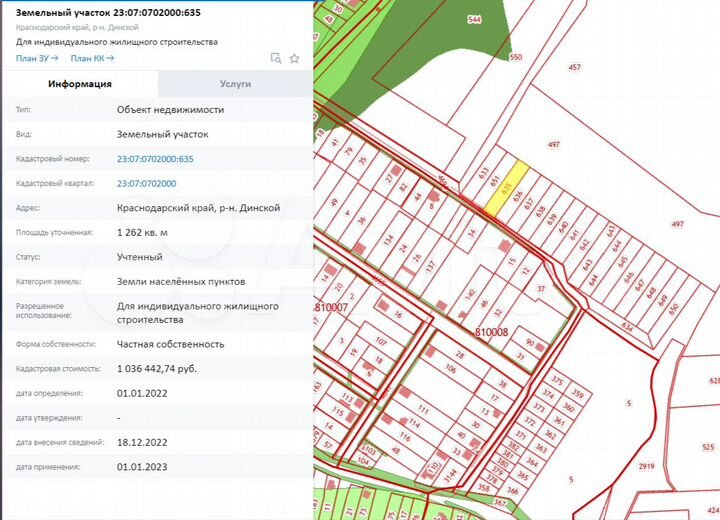This screenshot has height=520, width=720.
Task: Select parcel 636 on the map
Action: pos(518,196)
